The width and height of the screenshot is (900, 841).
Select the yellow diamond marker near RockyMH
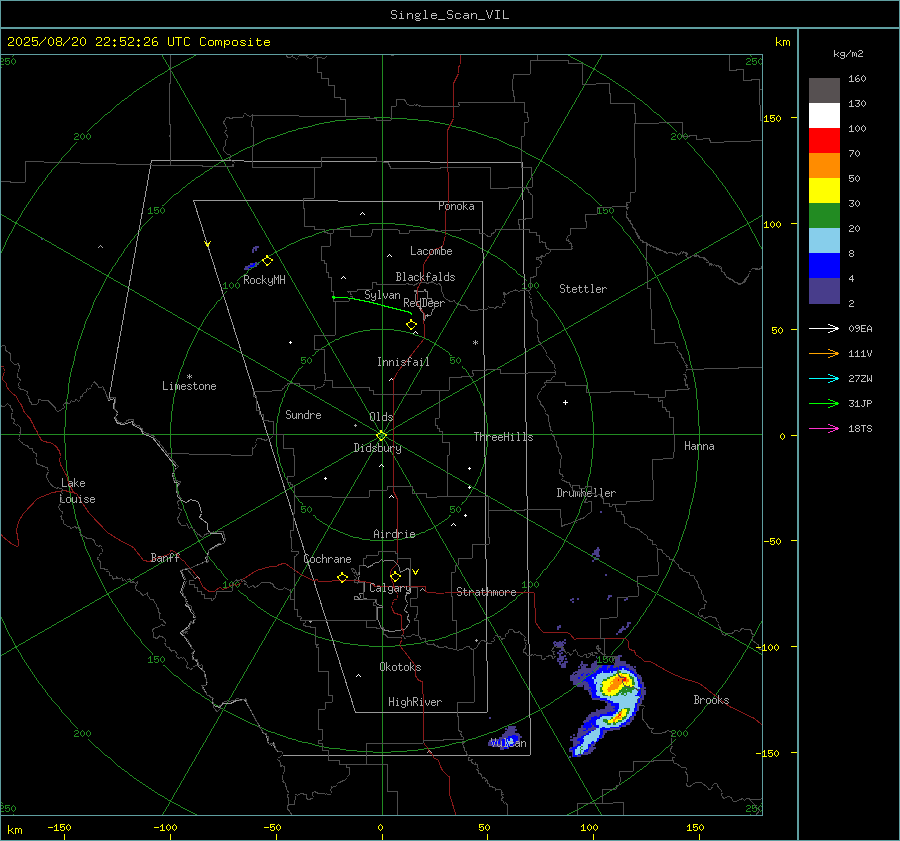(x=267, y=261)
